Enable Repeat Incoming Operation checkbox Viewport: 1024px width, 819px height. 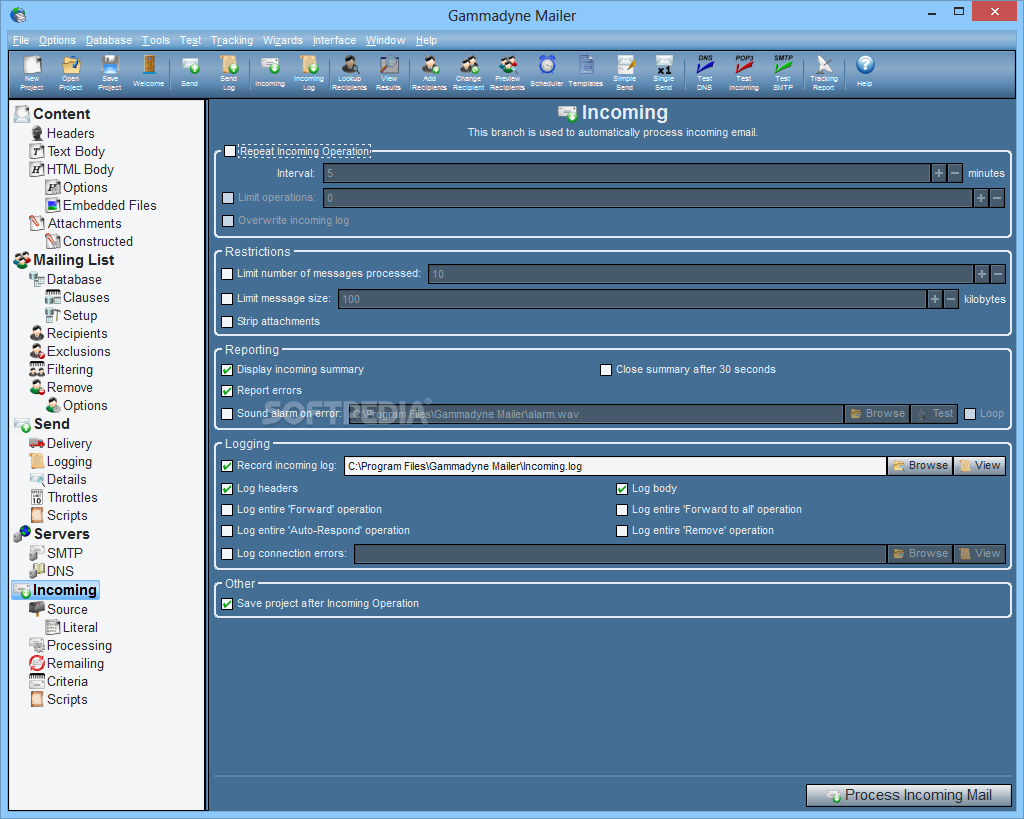click(230, 152)
